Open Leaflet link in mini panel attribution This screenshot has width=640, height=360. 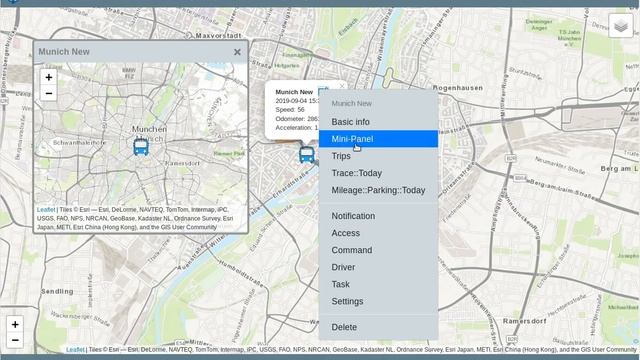[46, 209]
